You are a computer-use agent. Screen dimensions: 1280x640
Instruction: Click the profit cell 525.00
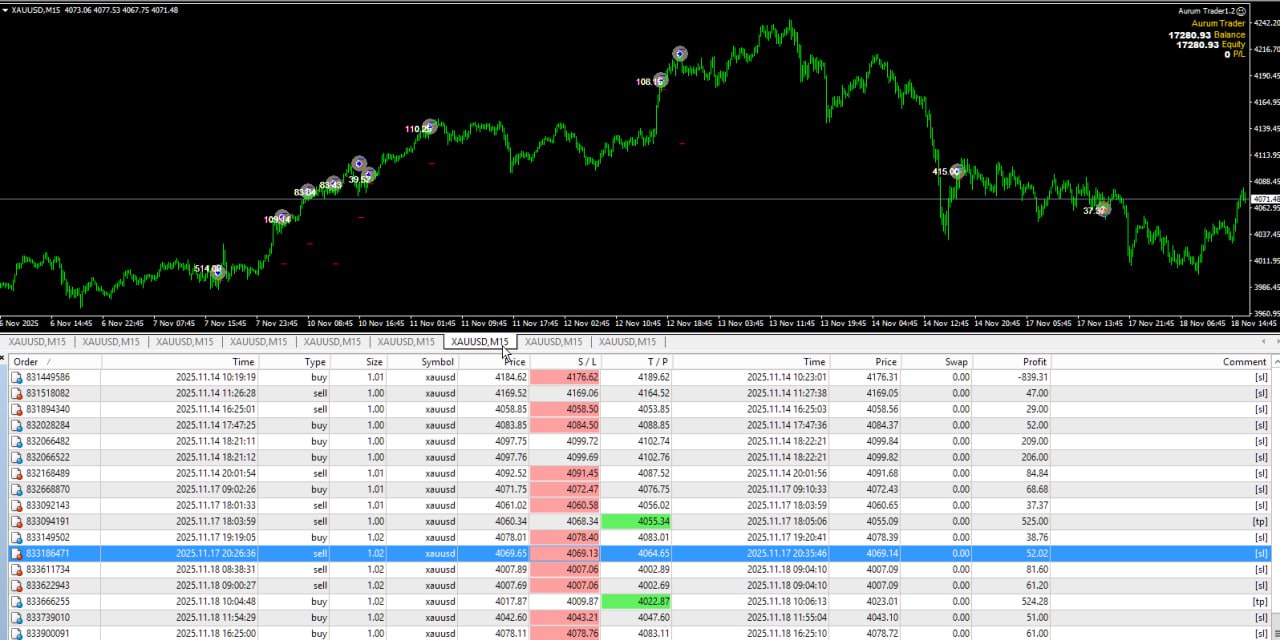(x=1032, y=522)
